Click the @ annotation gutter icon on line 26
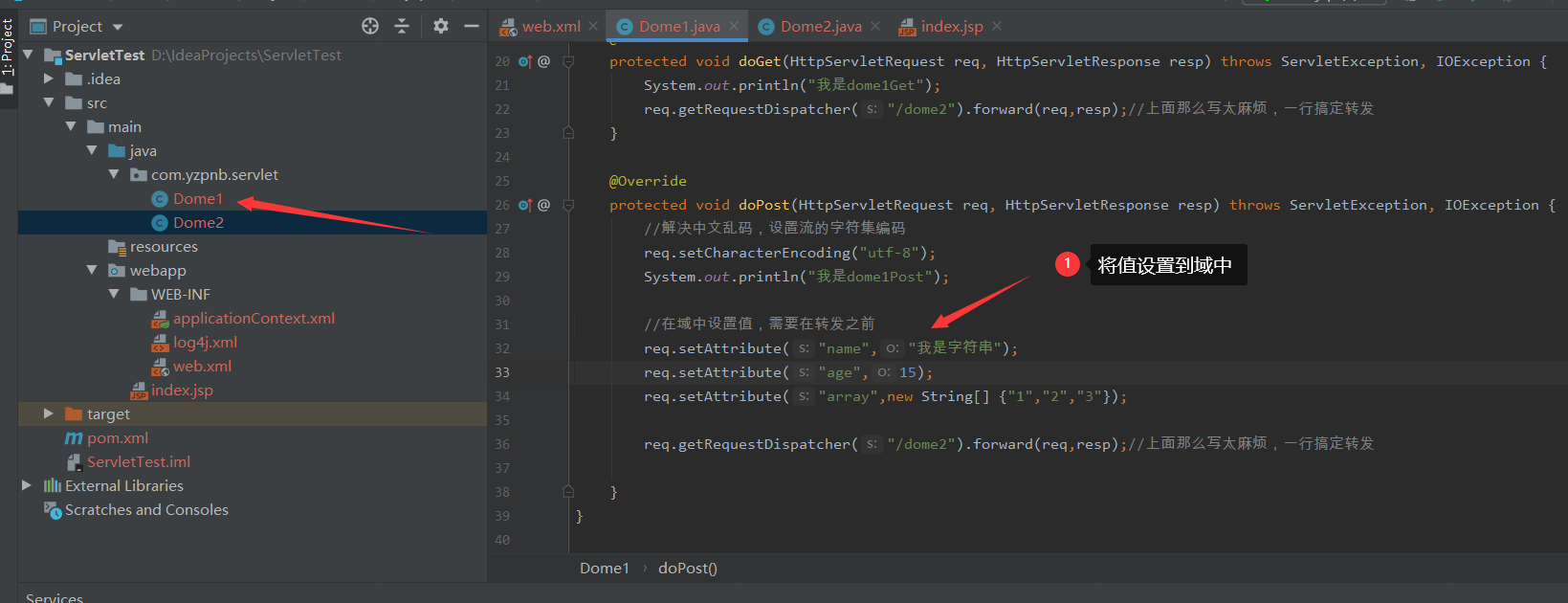This screenshot has width=1568, height=603. coord(543,205)
